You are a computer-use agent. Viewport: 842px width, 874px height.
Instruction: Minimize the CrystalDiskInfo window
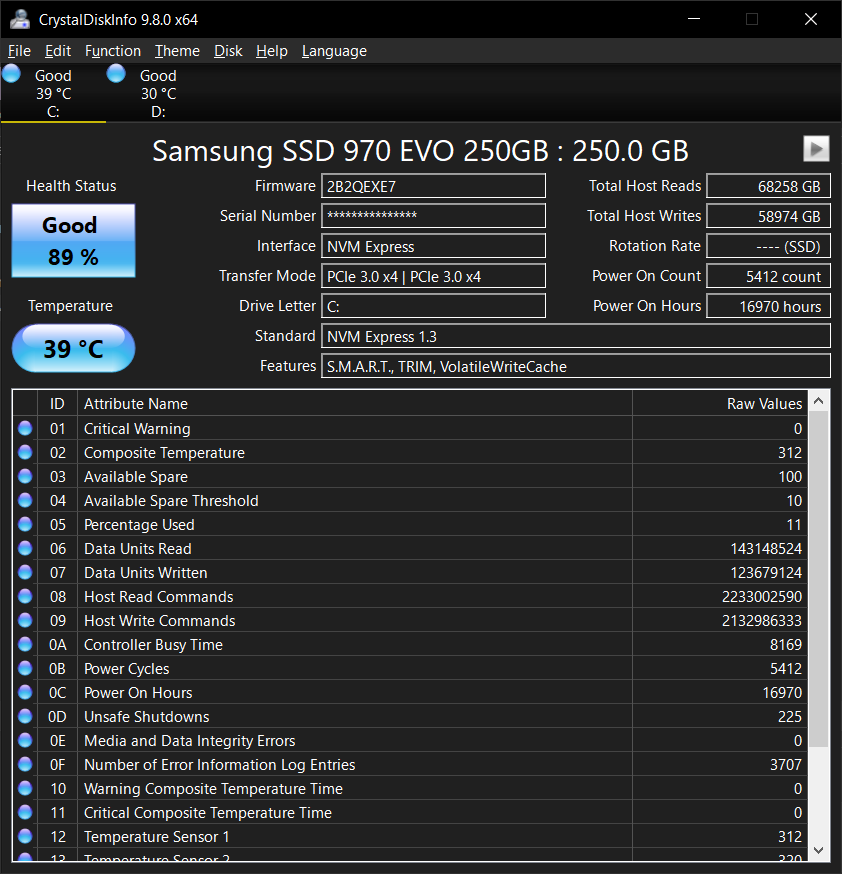(694, 19)
